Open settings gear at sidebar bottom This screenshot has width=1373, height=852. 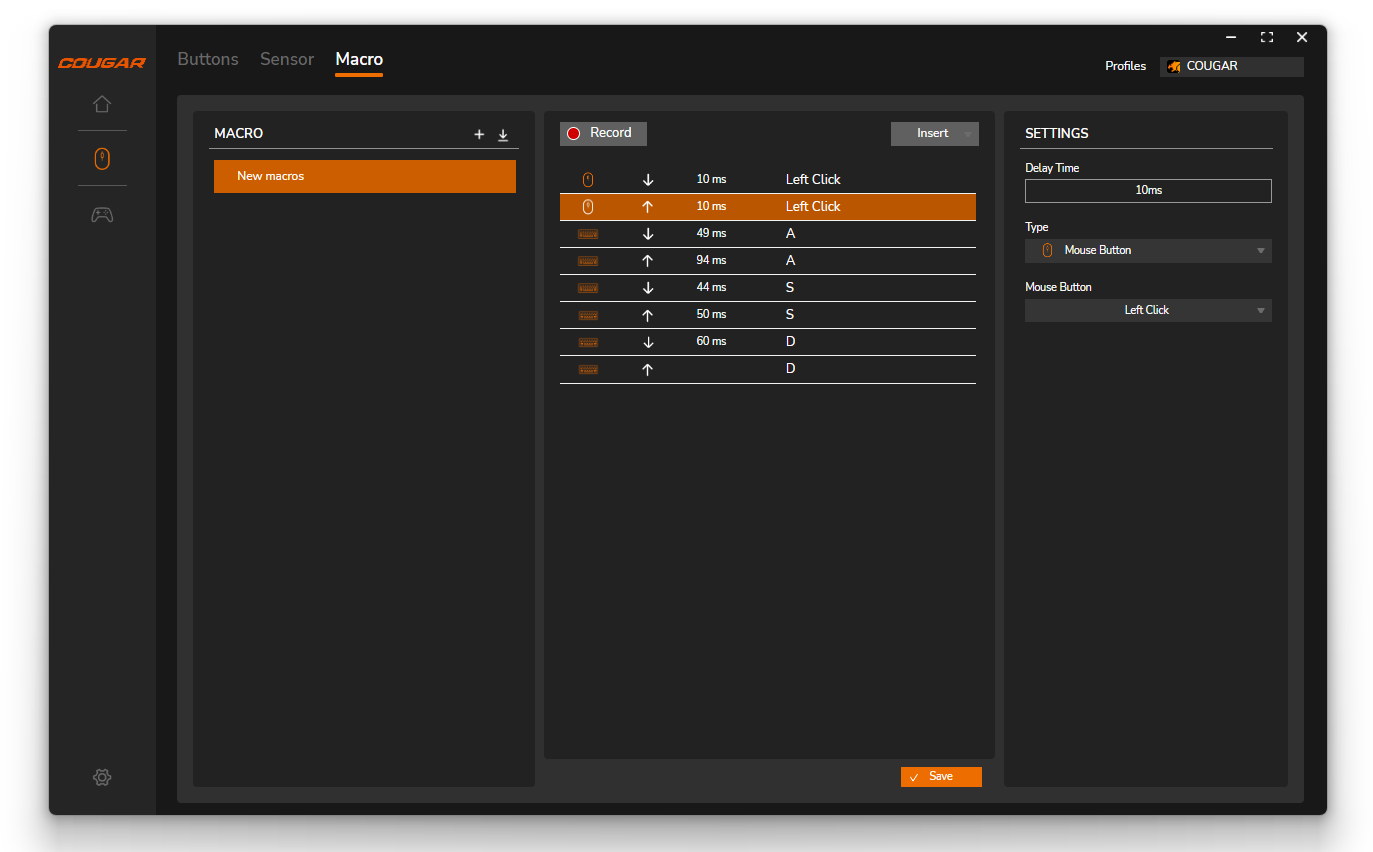click(102, 777)
